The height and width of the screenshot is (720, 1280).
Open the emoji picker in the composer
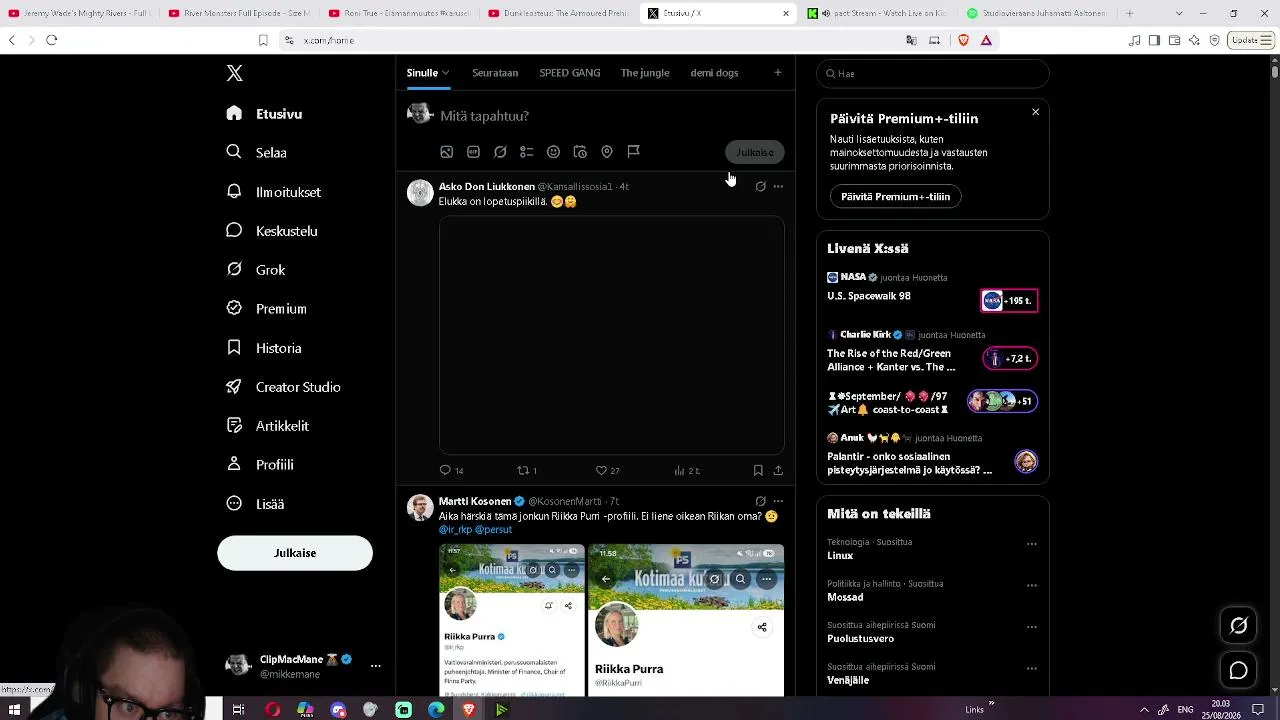(553, 152)
